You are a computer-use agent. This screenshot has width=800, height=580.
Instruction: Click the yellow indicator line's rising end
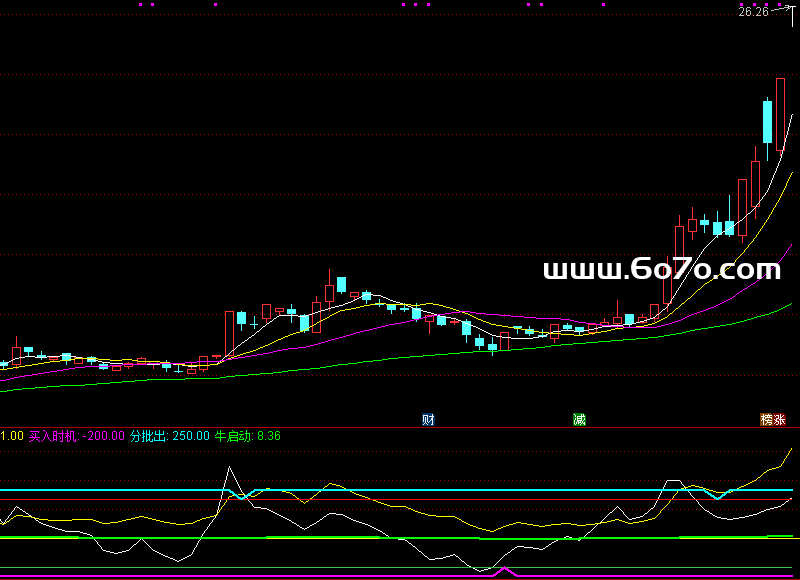[x=791, y=450]
